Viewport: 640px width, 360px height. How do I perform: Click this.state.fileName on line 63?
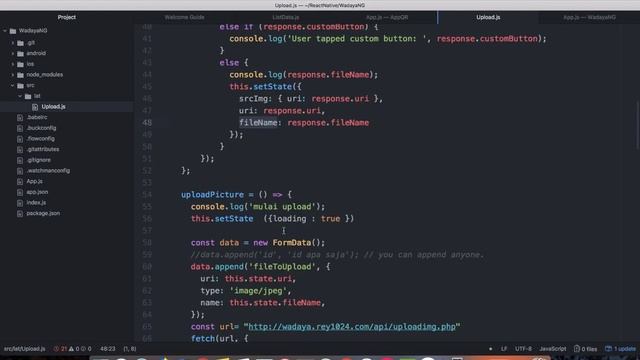[x=275, y=303]
